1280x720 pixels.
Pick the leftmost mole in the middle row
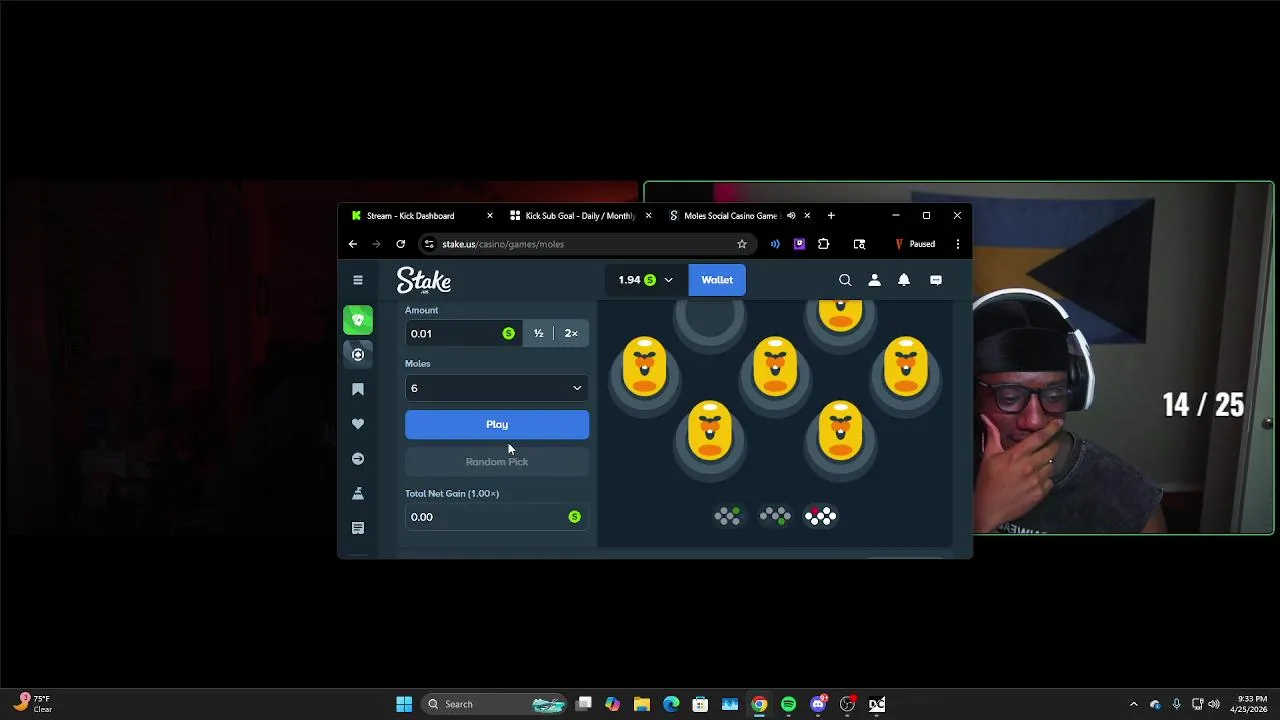tap(645, 372)
